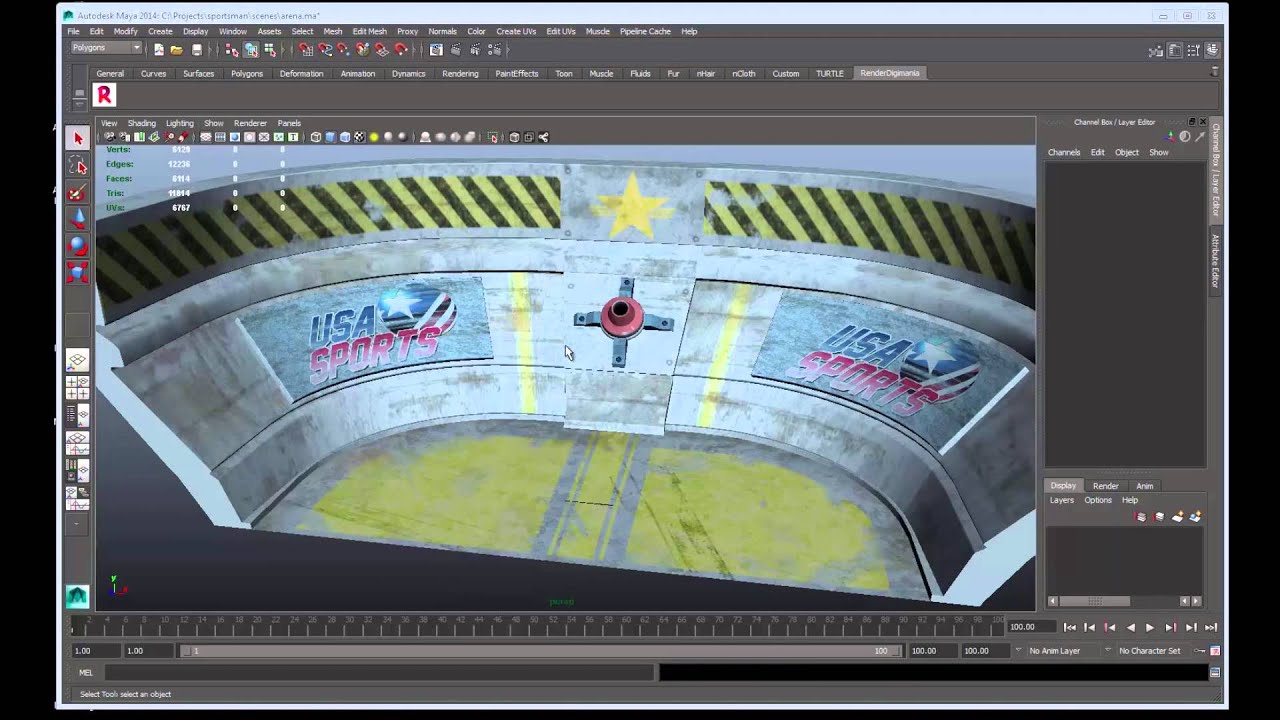Open the Polygons menu set dropdown
The image size is (1280, 720).
click(x=106, y=48)
